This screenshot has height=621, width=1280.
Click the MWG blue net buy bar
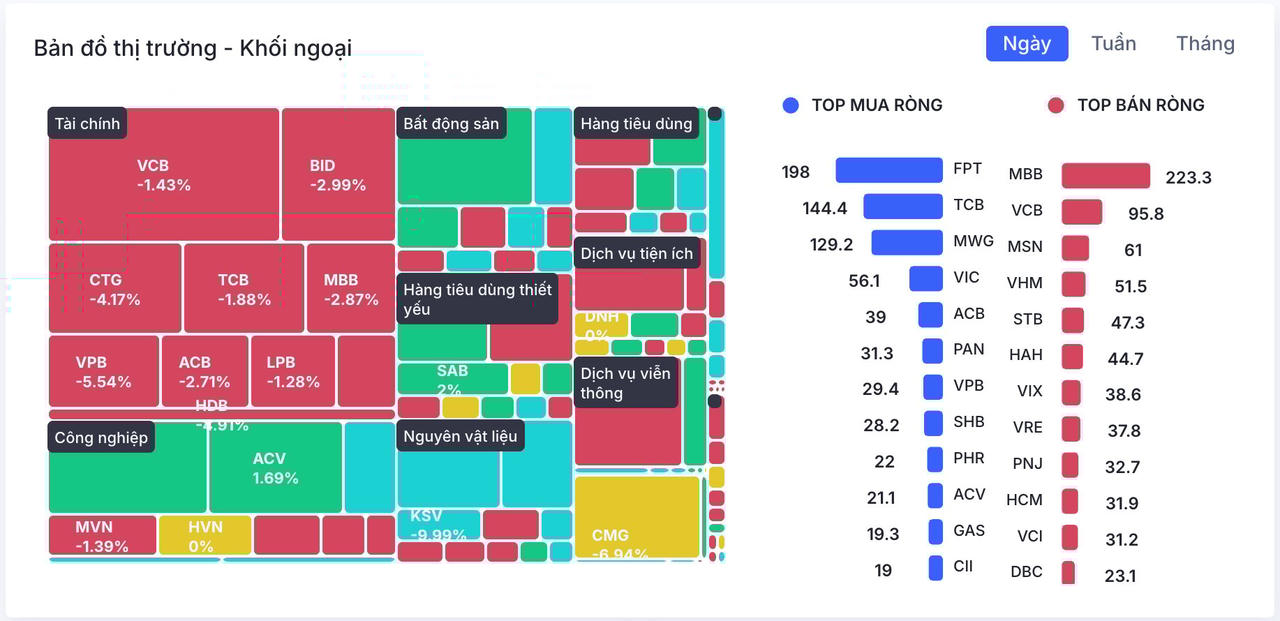coord(906,243)
